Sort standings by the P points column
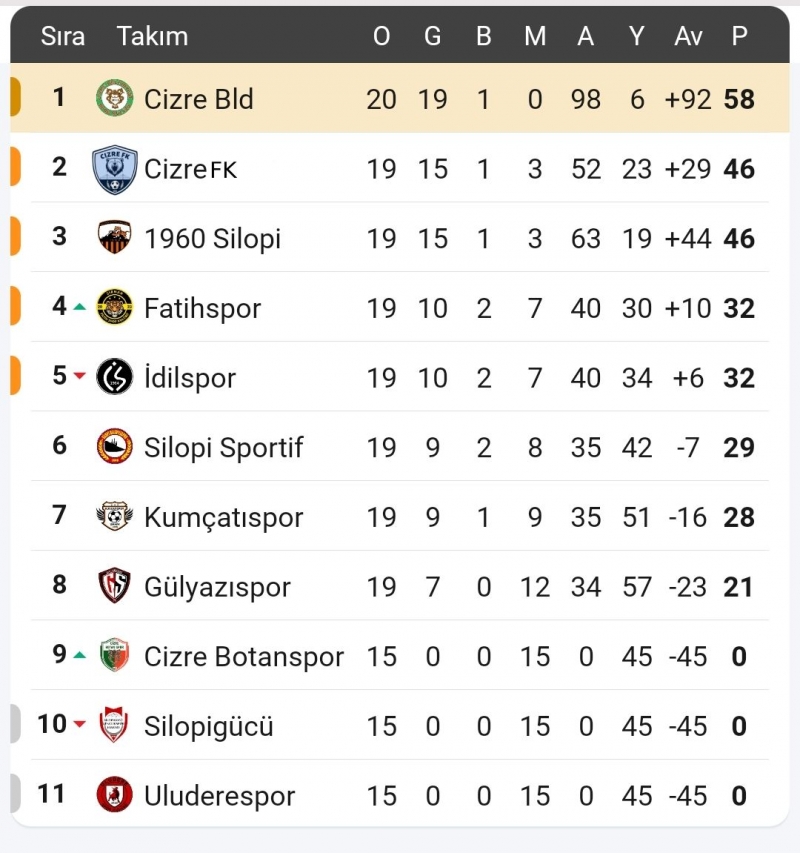Viewport: 800px width, 853px height. click(x=739, y=36)
